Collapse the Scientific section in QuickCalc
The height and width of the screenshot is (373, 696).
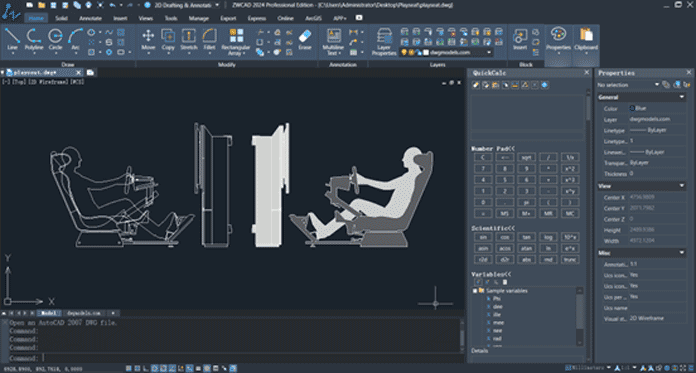tap(493, 228)
